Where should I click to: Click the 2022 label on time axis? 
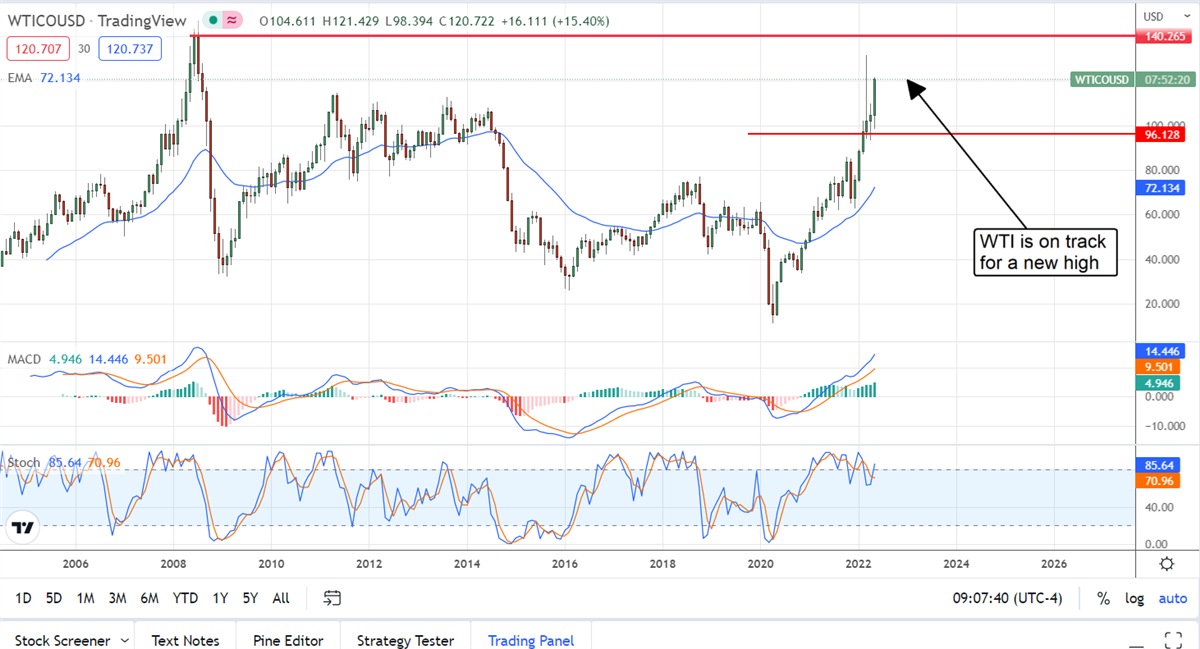pos(860,564)
